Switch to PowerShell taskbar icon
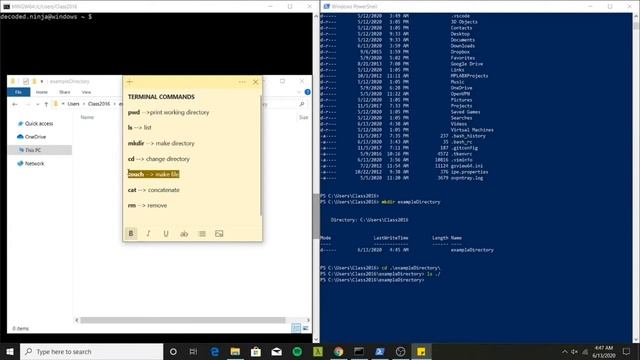Screen dimensions: 640x360 coord(380,351)
